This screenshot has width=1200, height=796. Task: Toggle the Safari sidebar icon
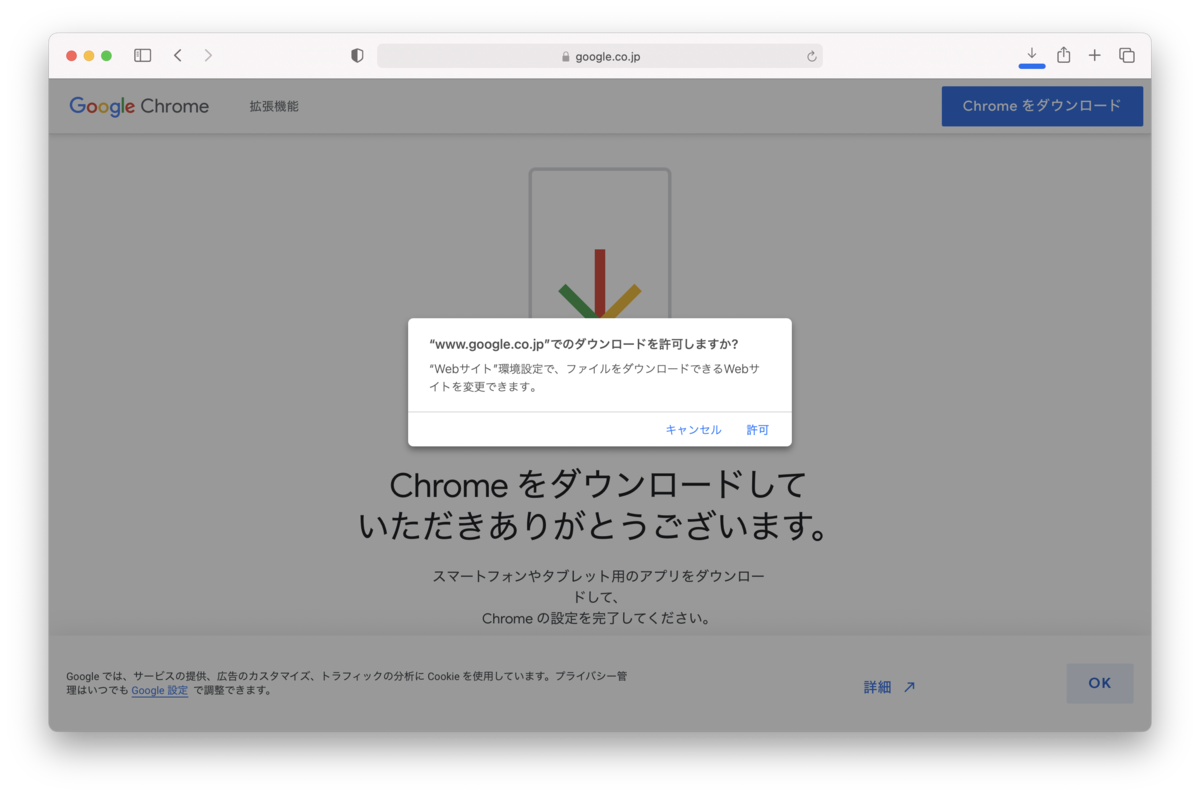click(143, 56)
